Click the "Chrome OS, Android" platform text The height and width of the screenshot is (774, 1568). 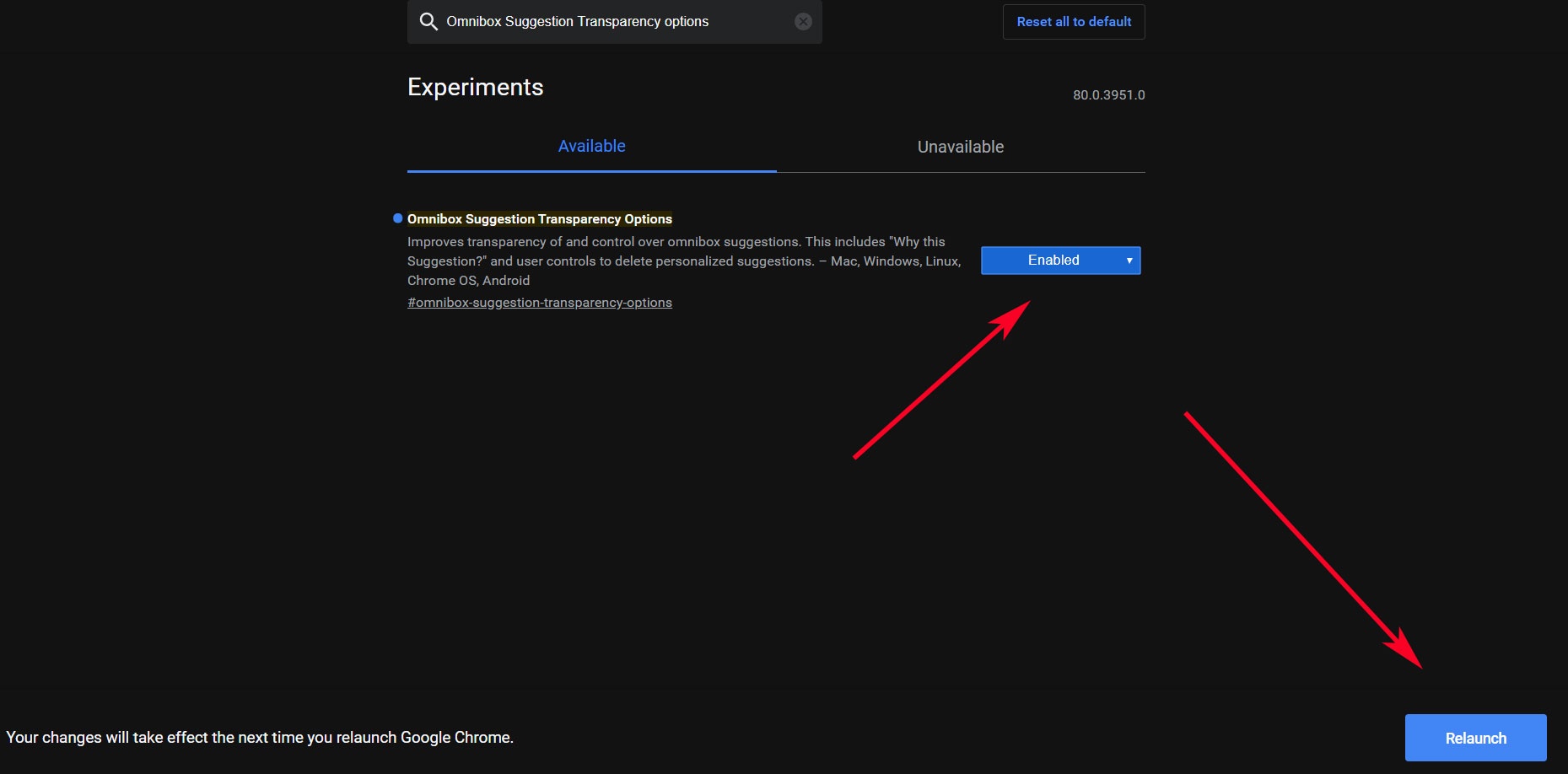coord(468,281)
